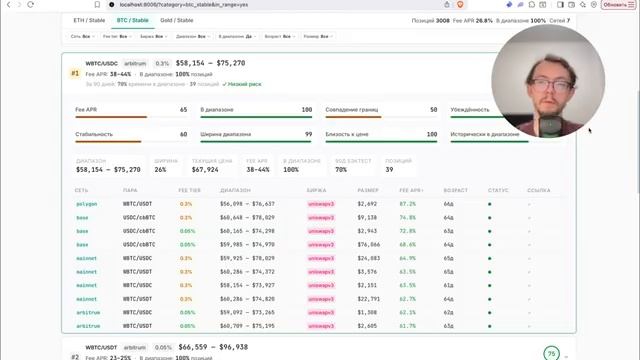Click the polygon network link
Screen dimensions: 640x360
pyautogui.click(x=87, y=204)
